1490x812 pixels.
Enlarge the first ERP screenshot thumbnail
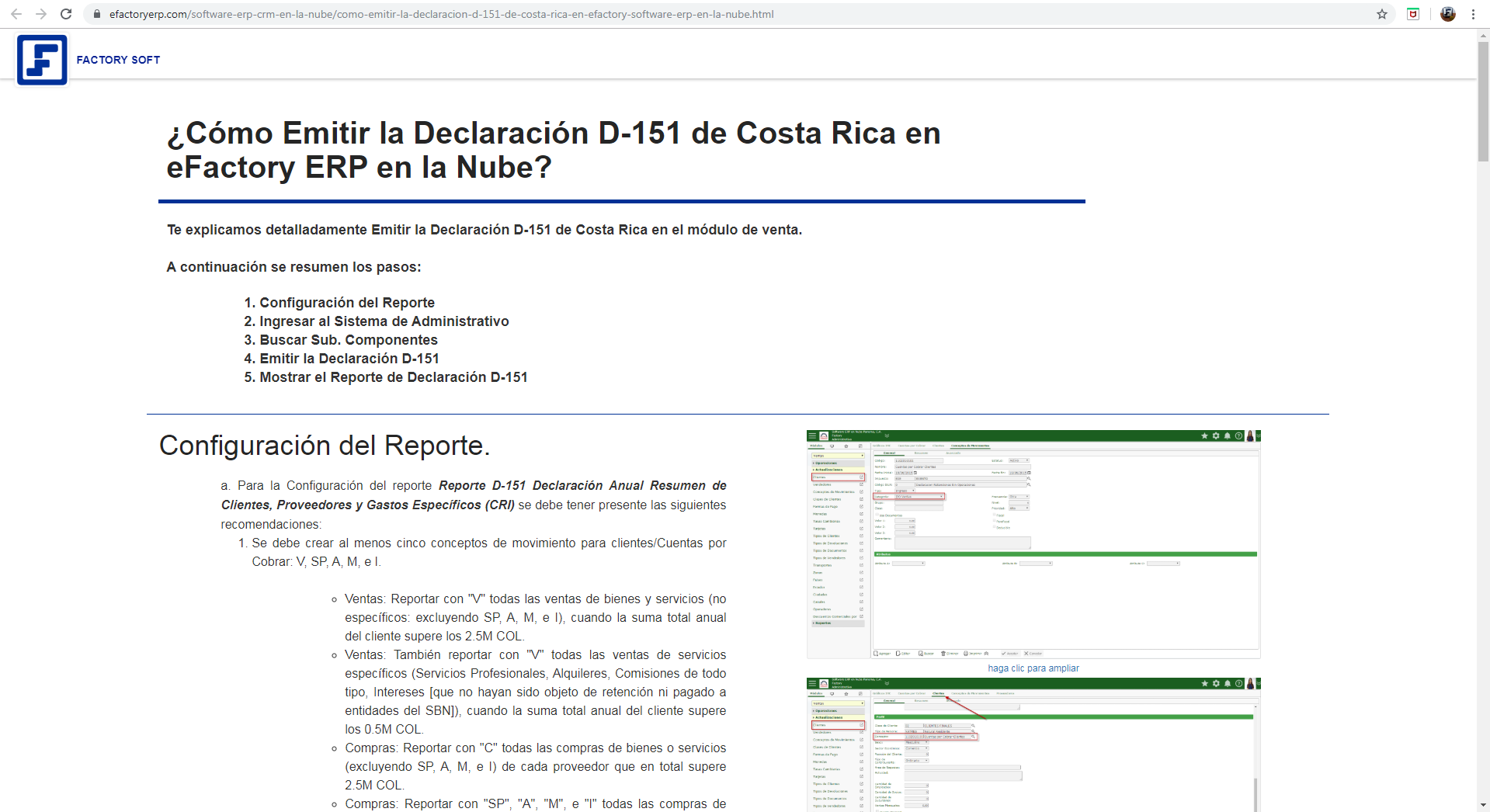coord(1033,544)
